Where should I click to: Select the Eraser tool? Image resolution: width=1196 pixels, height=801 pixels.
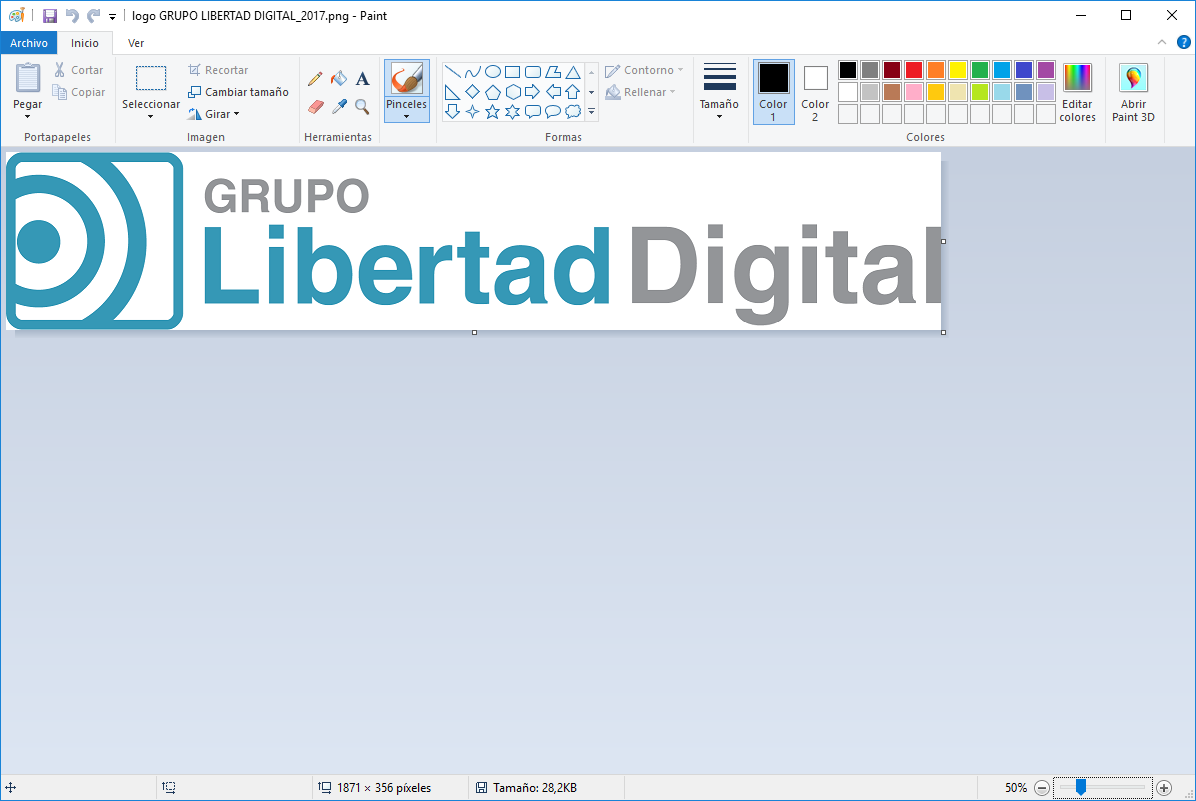315,106
